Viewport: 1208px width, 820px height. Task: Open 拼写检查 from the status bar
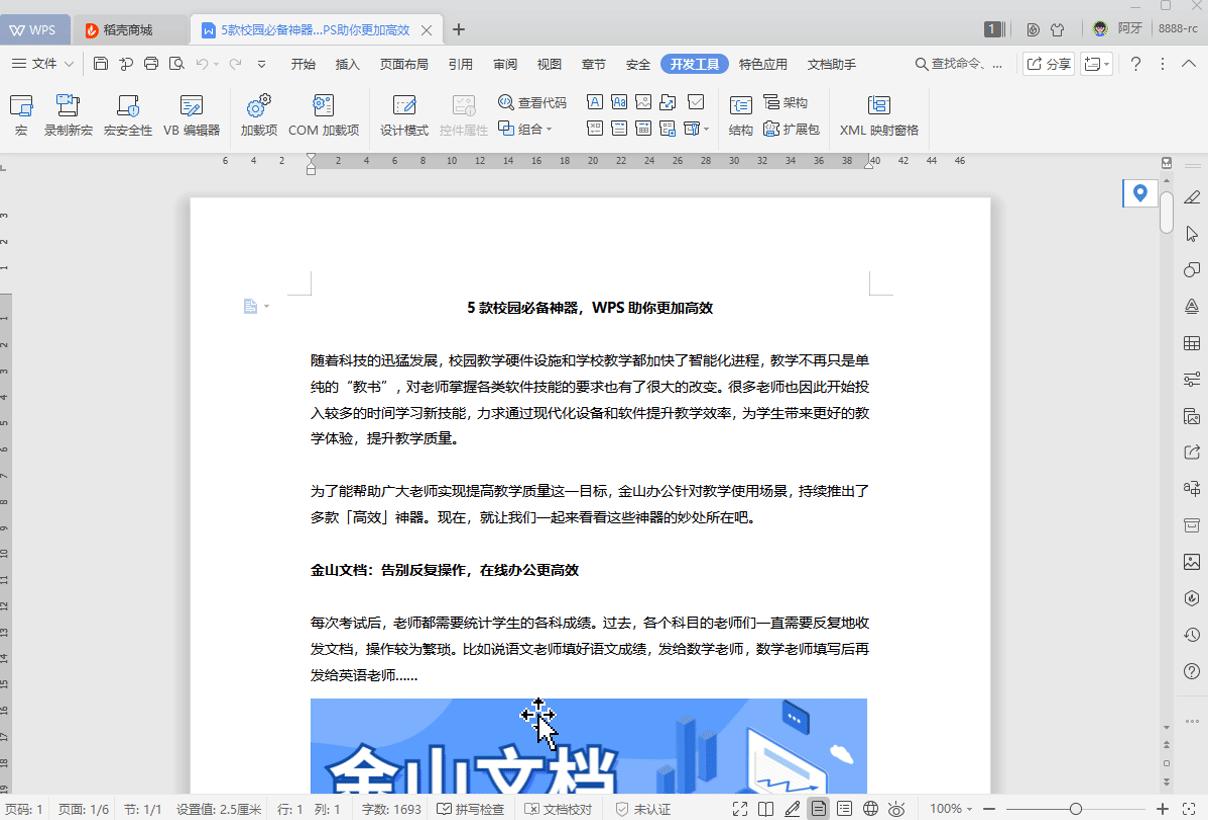pos(470,809)
